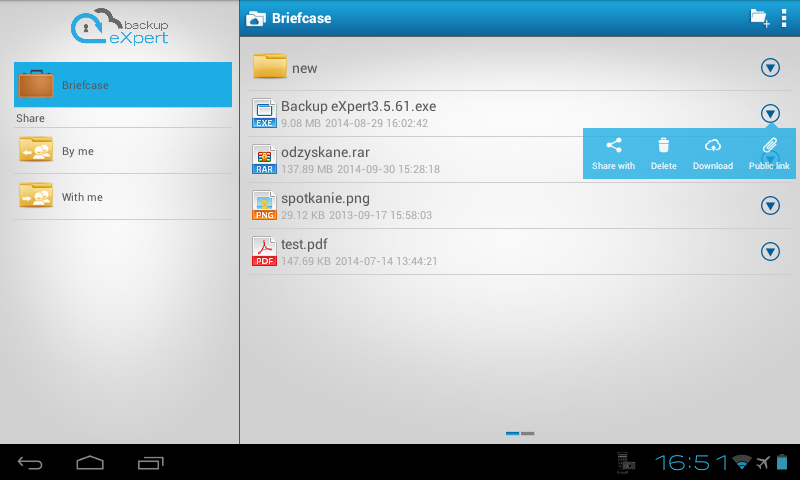
Task: Tap the Download cloud action
Action: (713, 154)
